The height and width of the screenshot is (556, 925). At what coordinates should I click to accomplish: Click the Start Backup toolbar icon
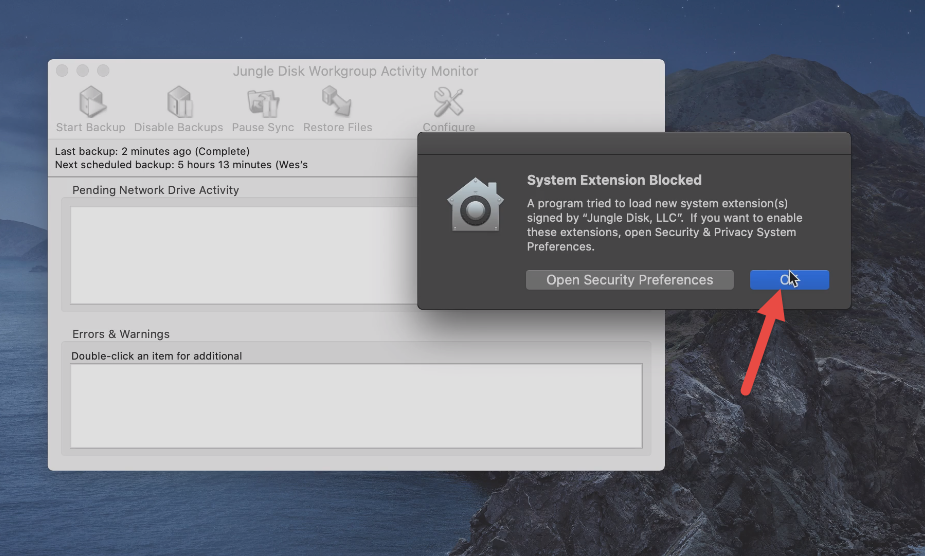[x=92, y=102]
